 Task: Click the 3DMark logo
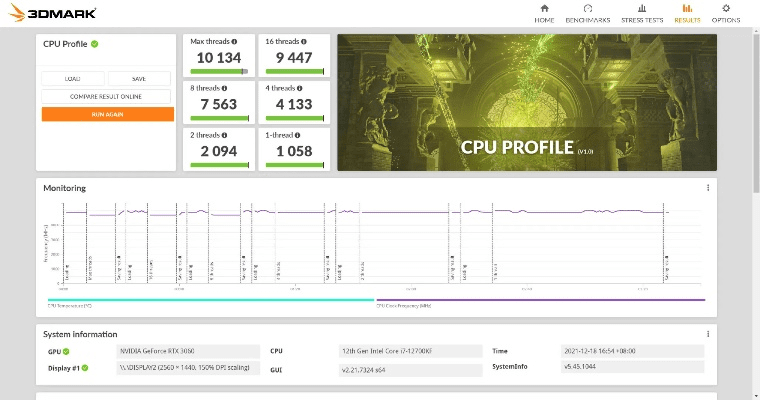click(x=38, y=12)
